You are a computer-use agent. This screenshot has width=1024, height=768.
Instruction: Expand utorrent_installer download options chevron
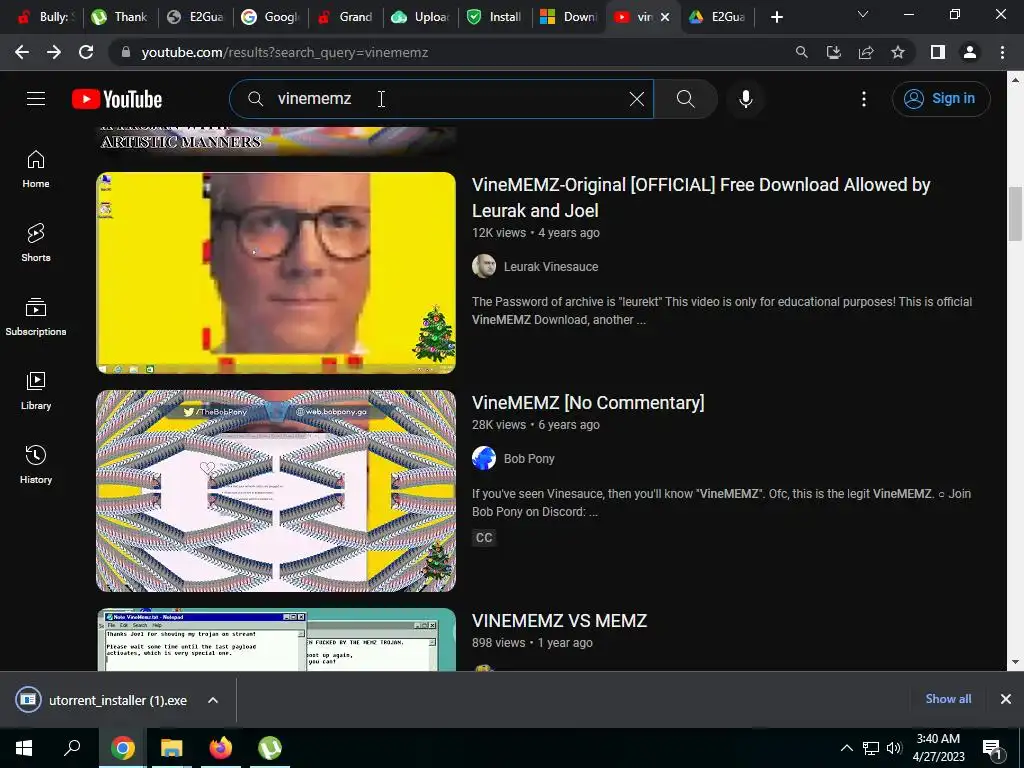pos(213,700)
